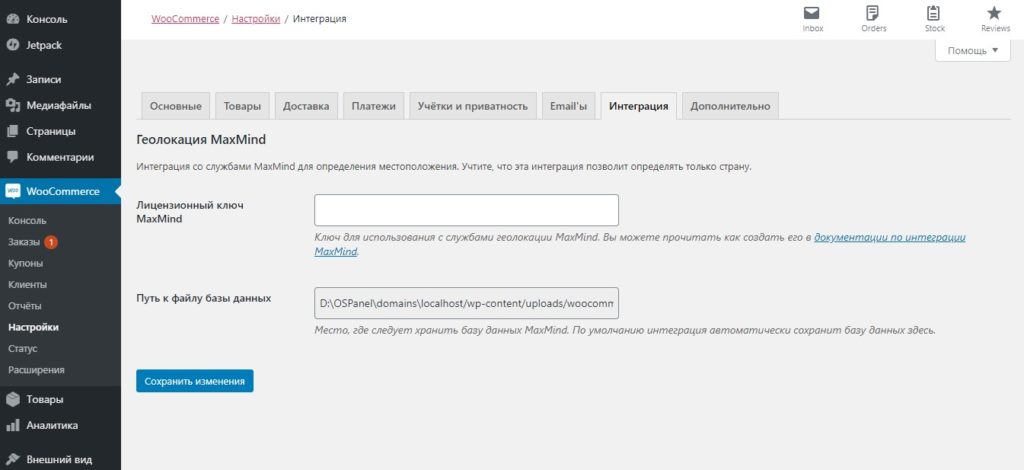The height and width of the screenshot is (470, 1024).
Task: Switch to the Дополнительно tab
Action: [x=730, y=106]
